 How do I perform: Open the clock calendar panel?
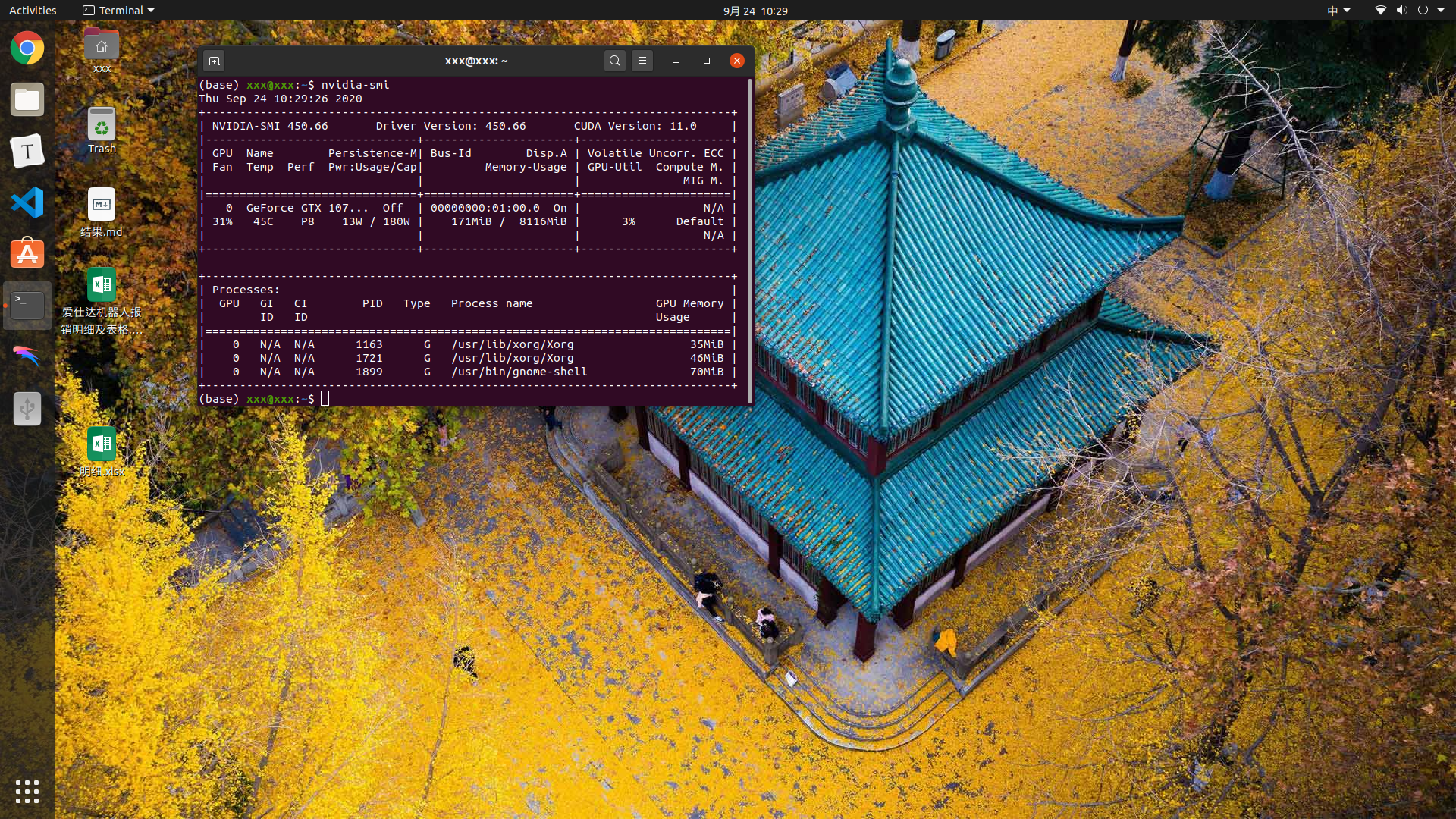tap(755, 11)
